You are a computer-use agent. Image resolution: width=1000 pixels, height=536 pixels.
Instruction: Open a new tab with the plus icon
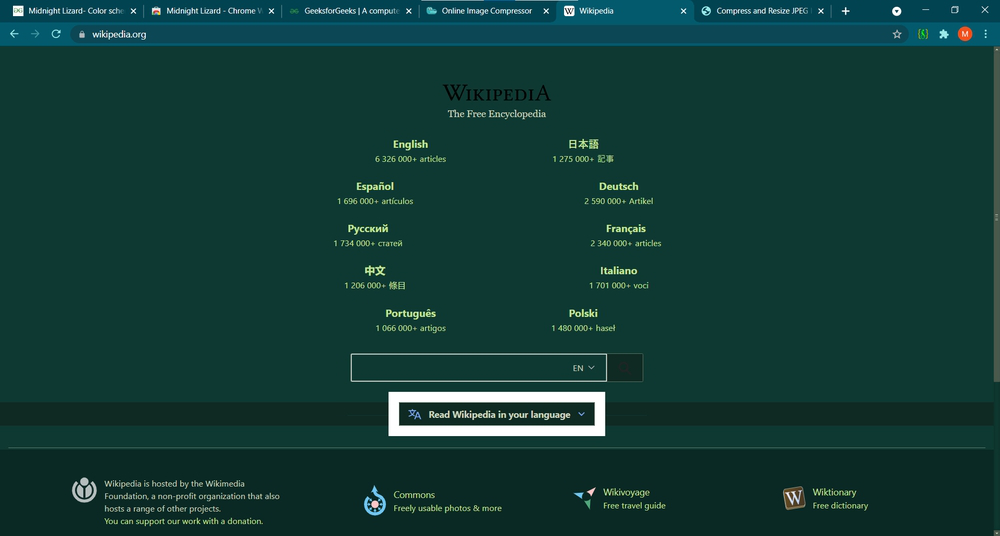point(846,11)
